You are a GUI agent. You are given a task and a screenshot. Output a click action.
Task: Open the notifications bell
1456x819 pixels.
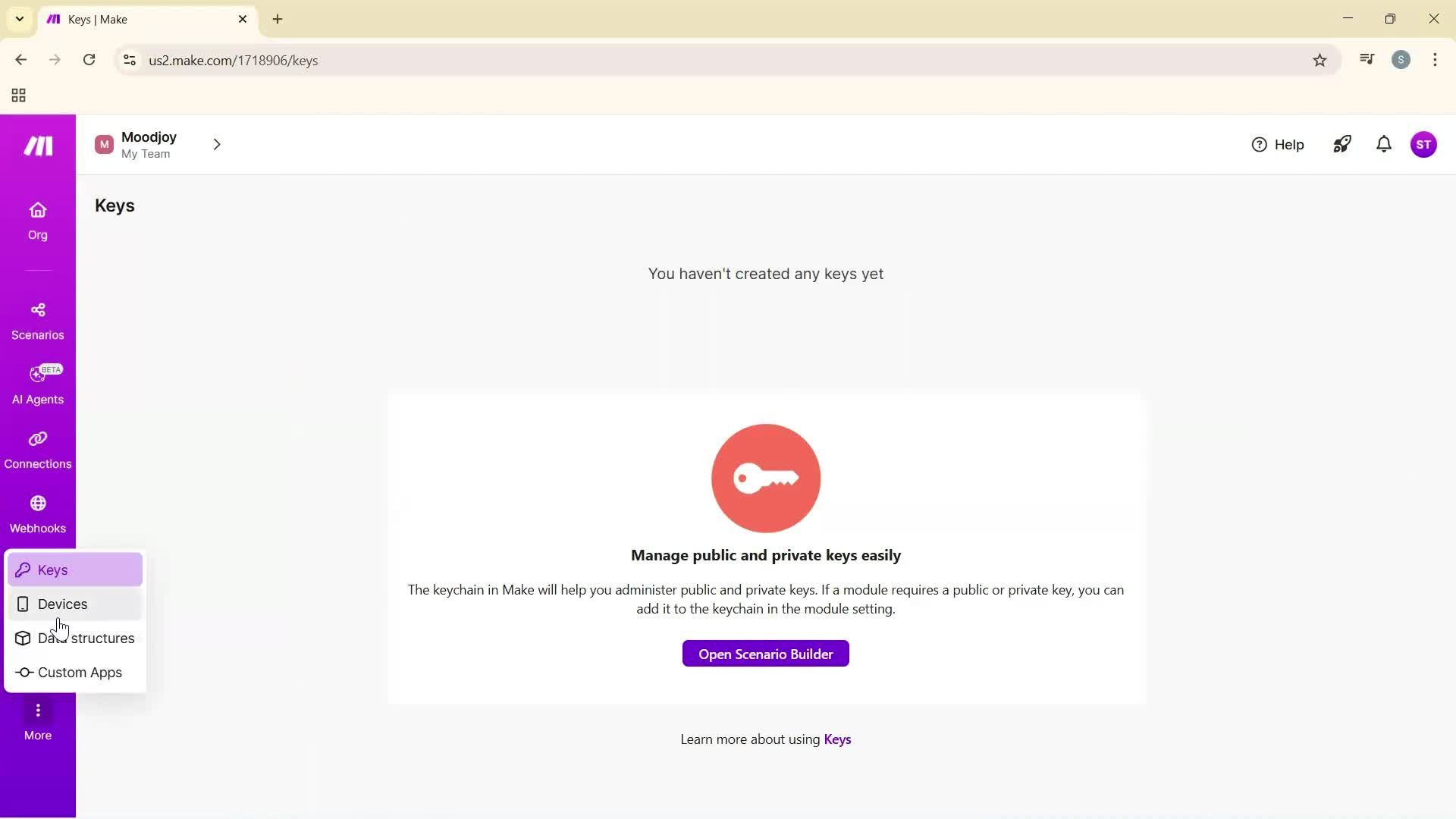pyautogui.click(x=1383, y=144)
